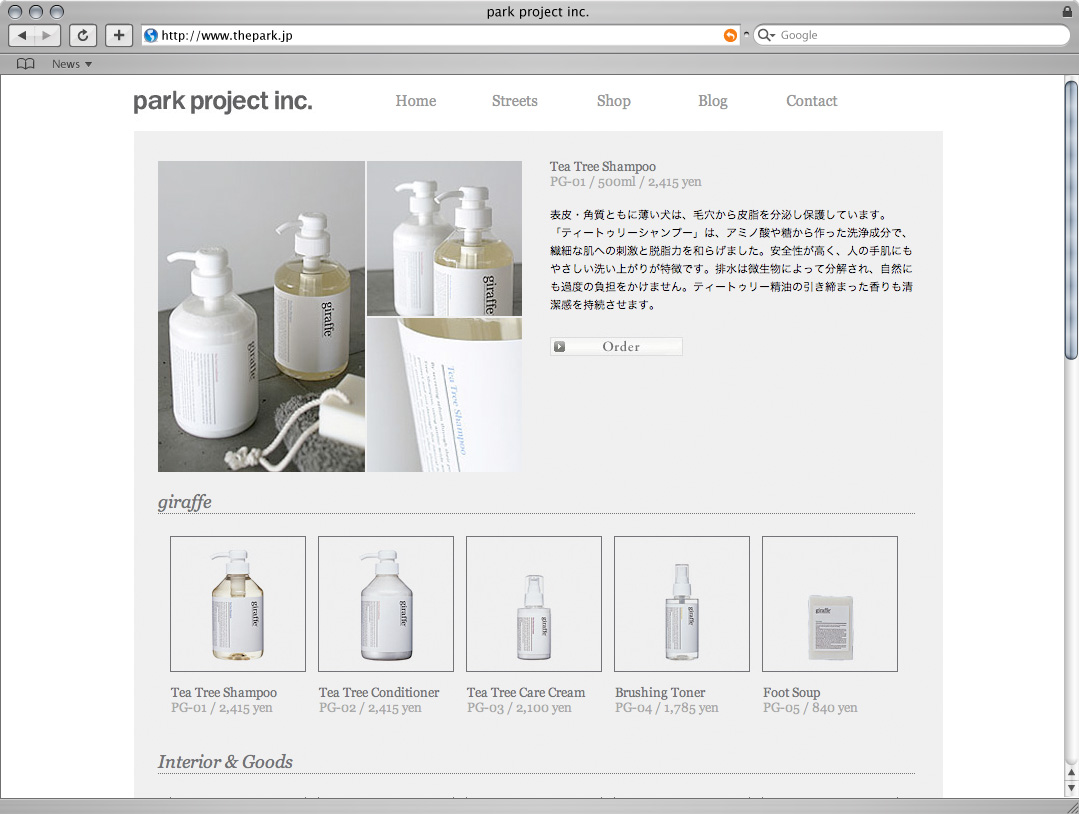Open the Shop navigation link
The width and height of the screenshot is (1079, 814).
point(614,101)
